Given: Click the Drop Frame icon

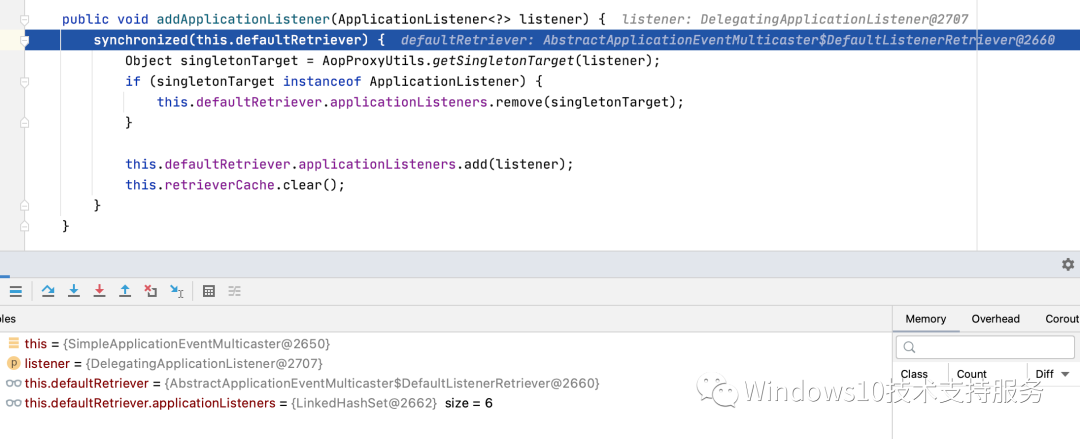Looking at the screenshot, I should tap(151, 292).
